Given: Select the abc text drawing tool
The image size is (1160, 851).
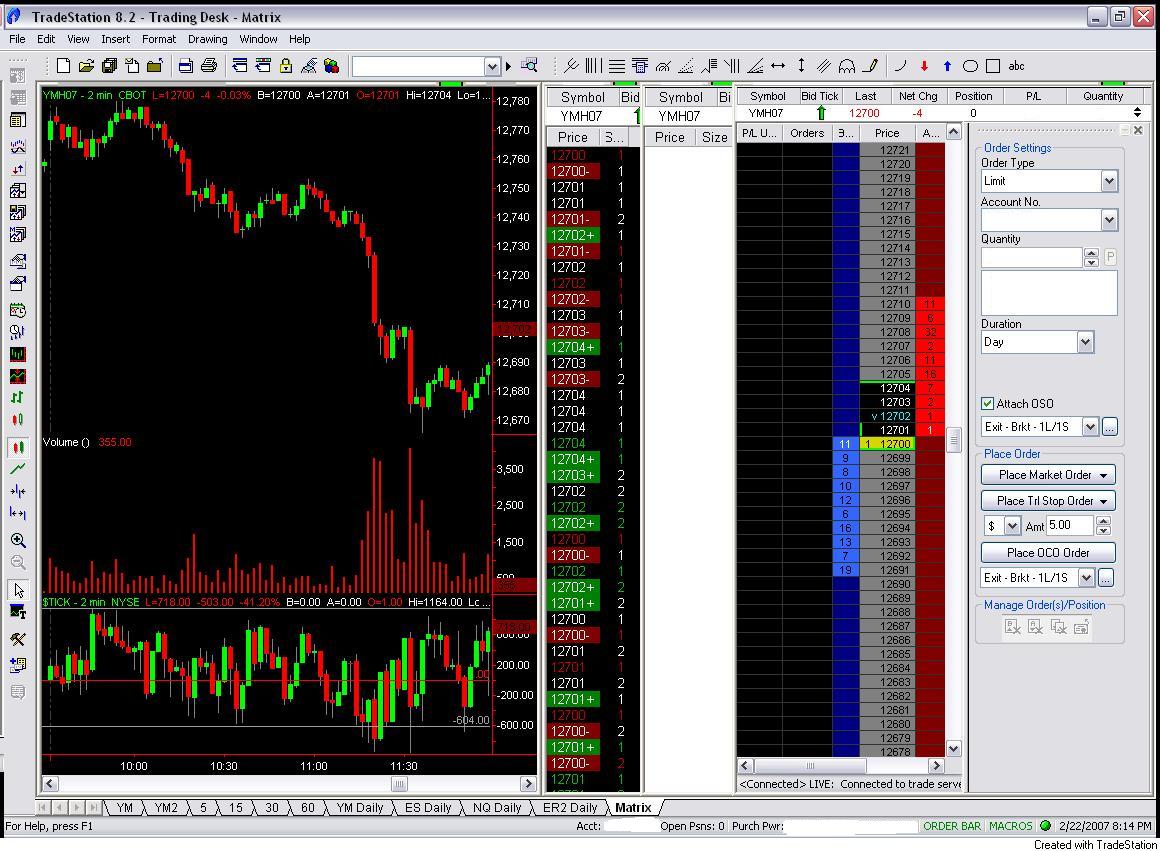Looking at the screenshot, I should coord(1016,66).
